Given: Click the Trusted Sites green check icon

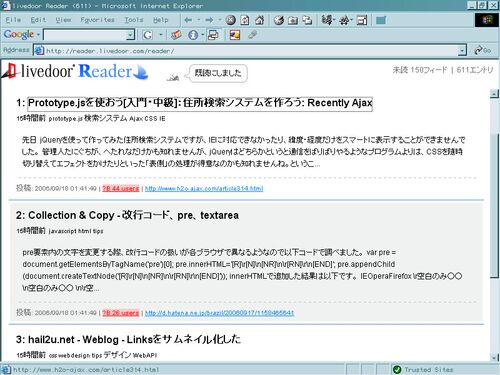Looking at the screenshot, I should click(397, 369).
